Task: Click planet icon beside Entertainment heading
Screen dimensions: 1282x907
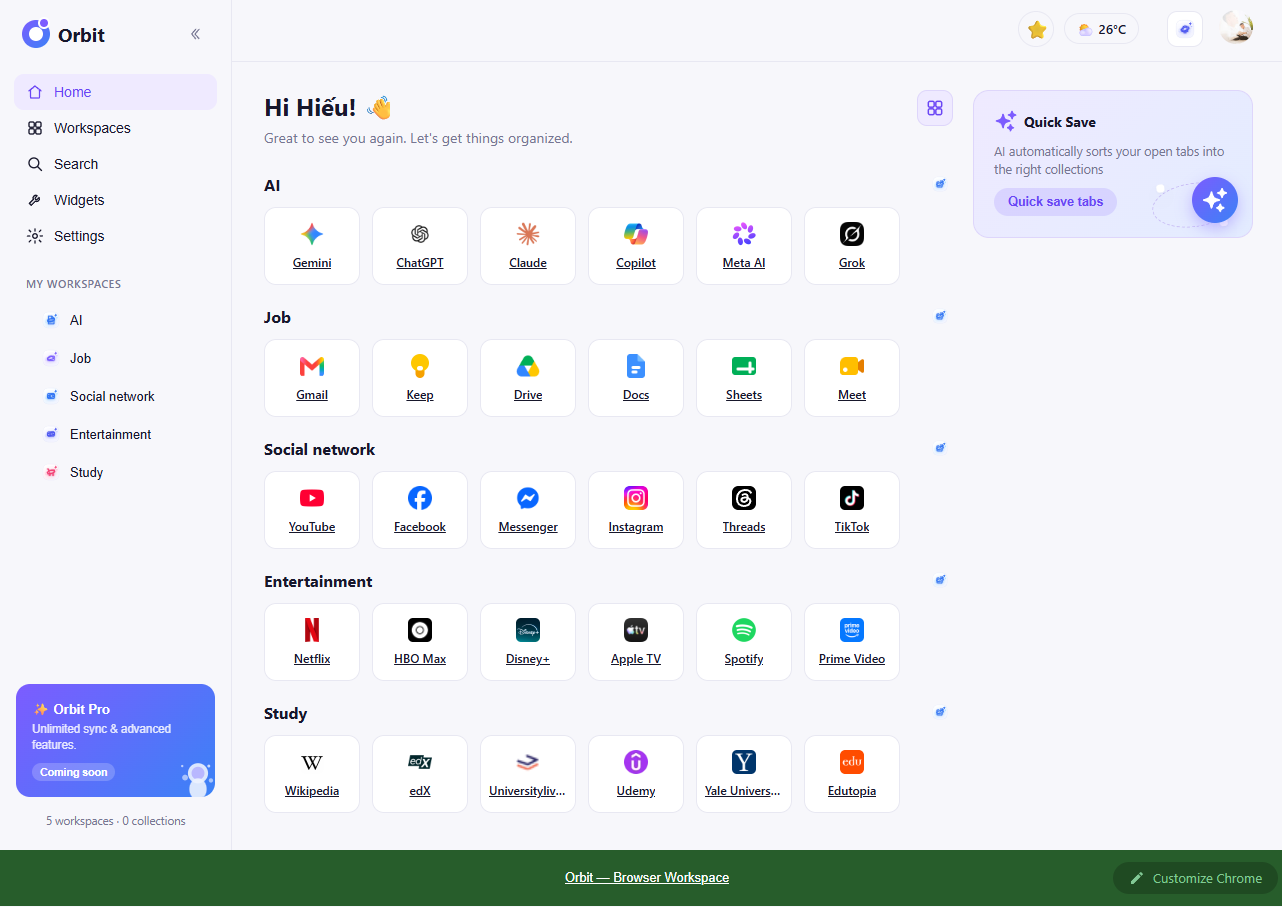Action: (940, 580)
